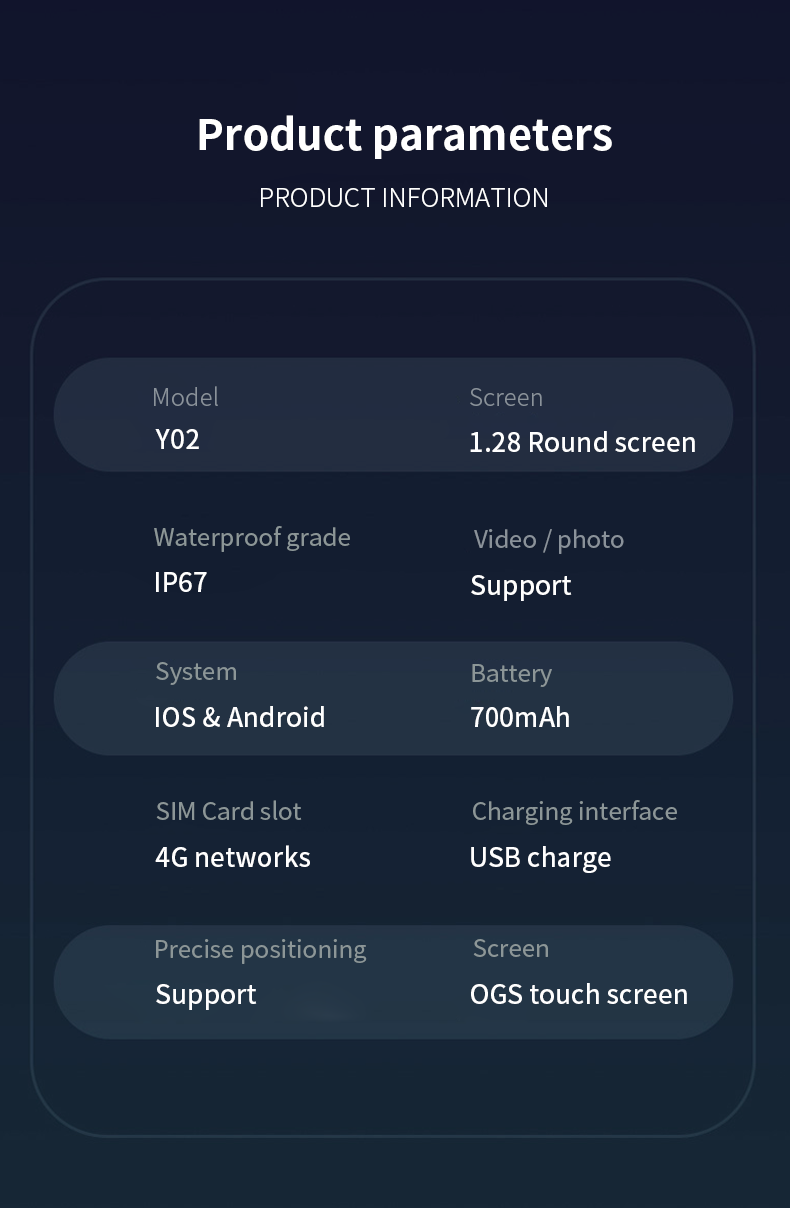Select the Precise positioning label
Image resolution: width=790 pixels, height=1208 pixels.
tap(260, 950)
